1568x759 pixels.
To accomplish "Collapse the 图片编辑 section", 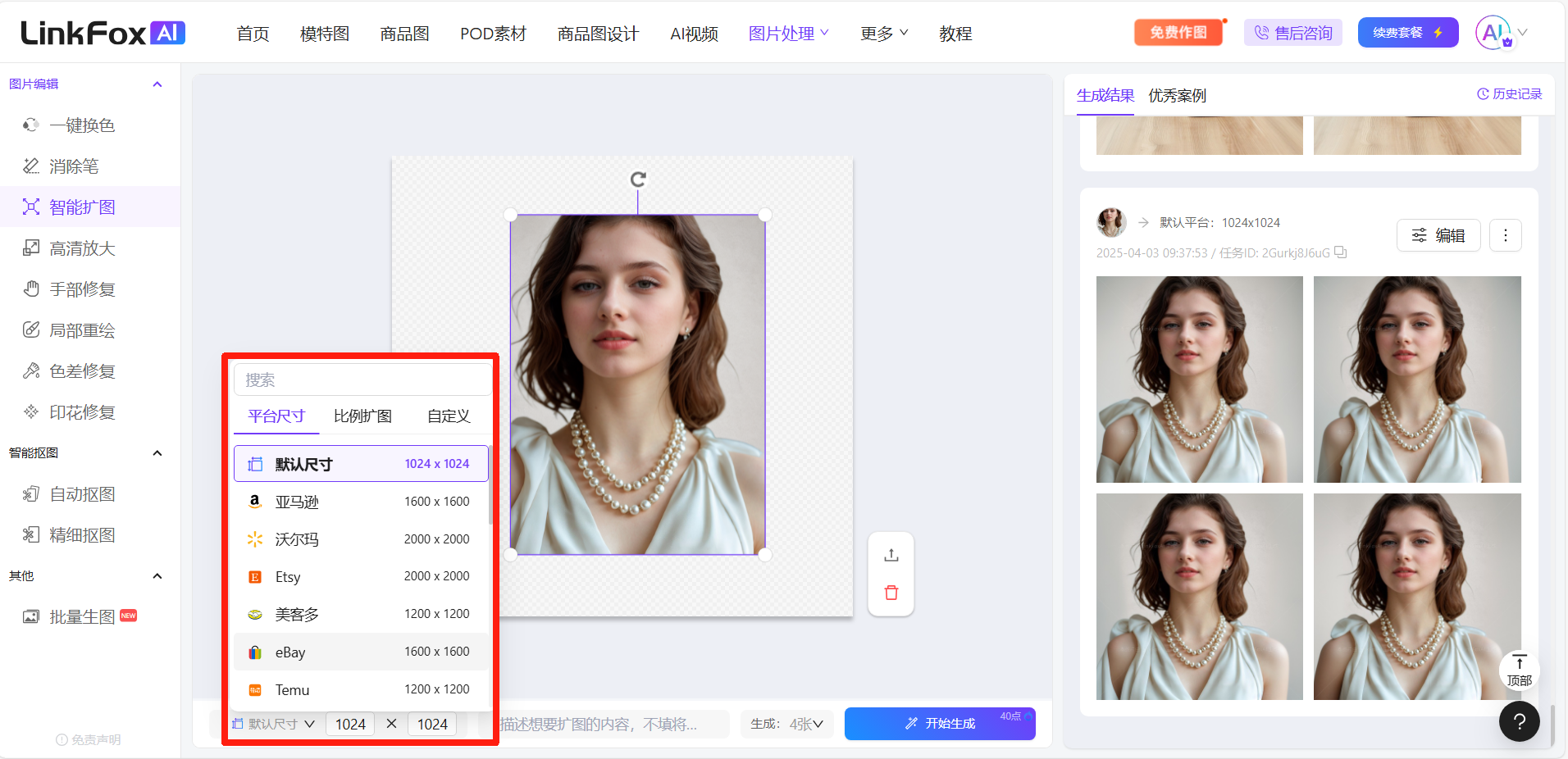I will [157, 84].
